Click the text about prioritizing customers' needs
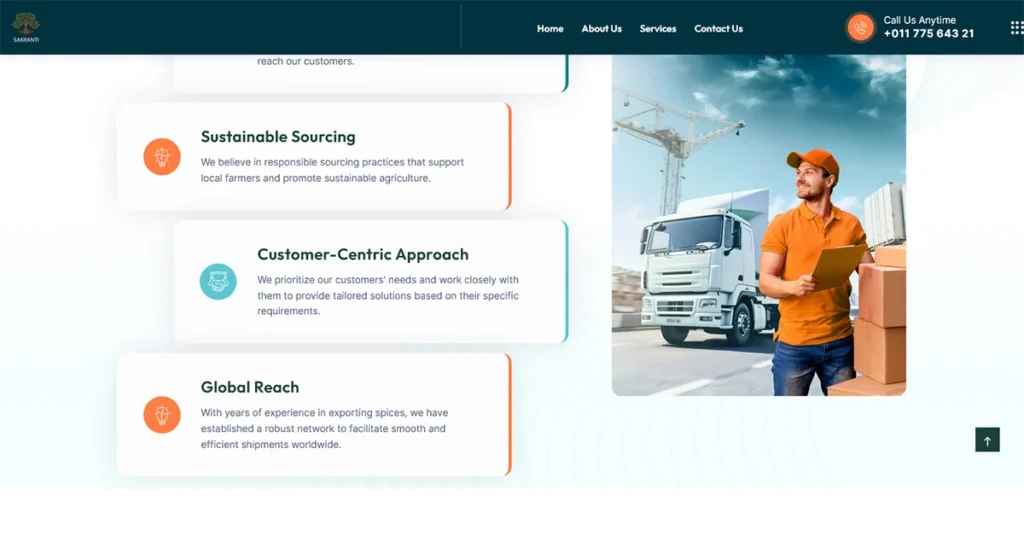The width and height of the screenshot is (1024, 536). 388,295
